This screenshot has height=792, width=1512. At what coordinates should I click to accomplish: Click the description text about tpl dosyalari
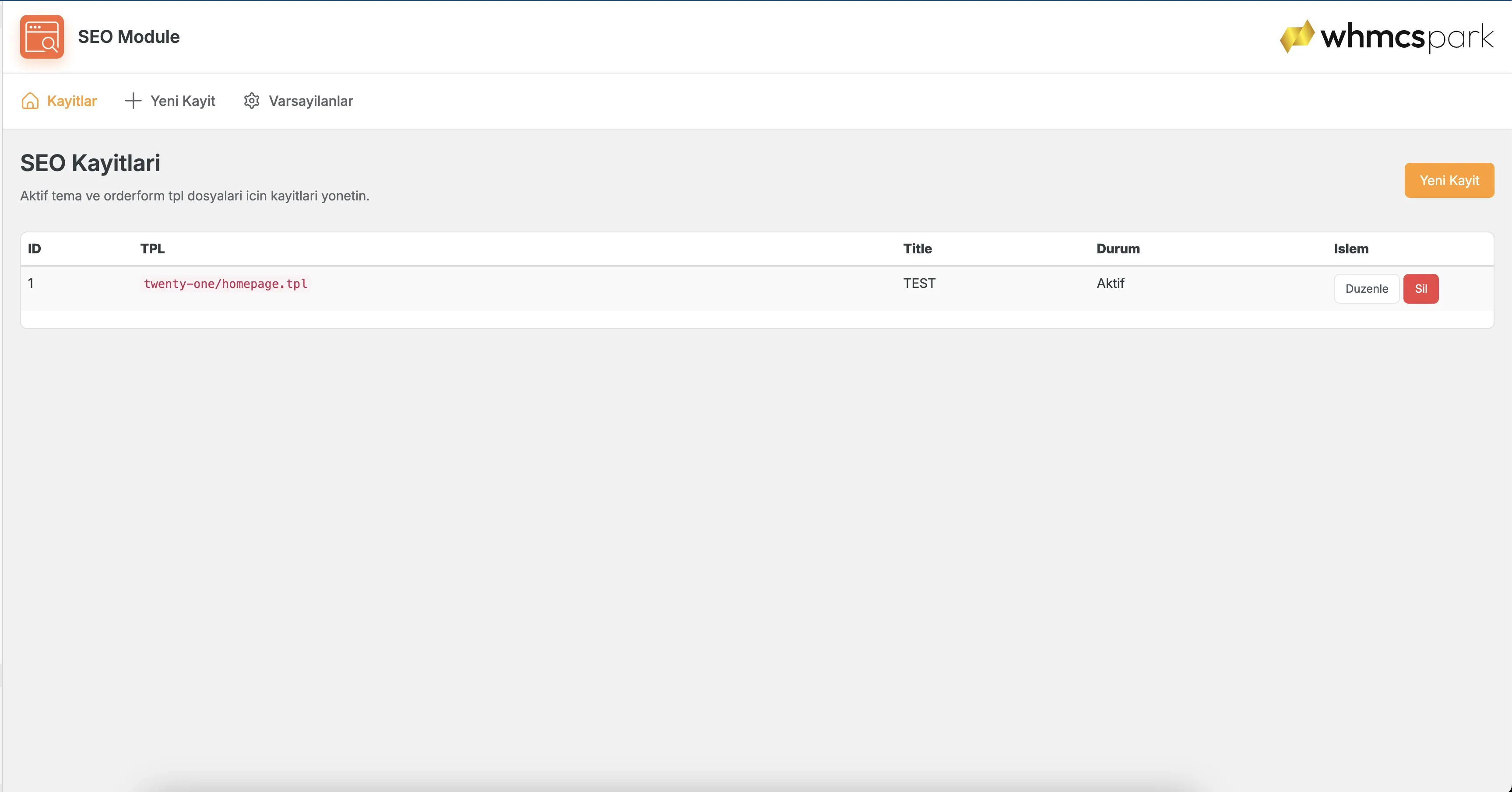195,196
